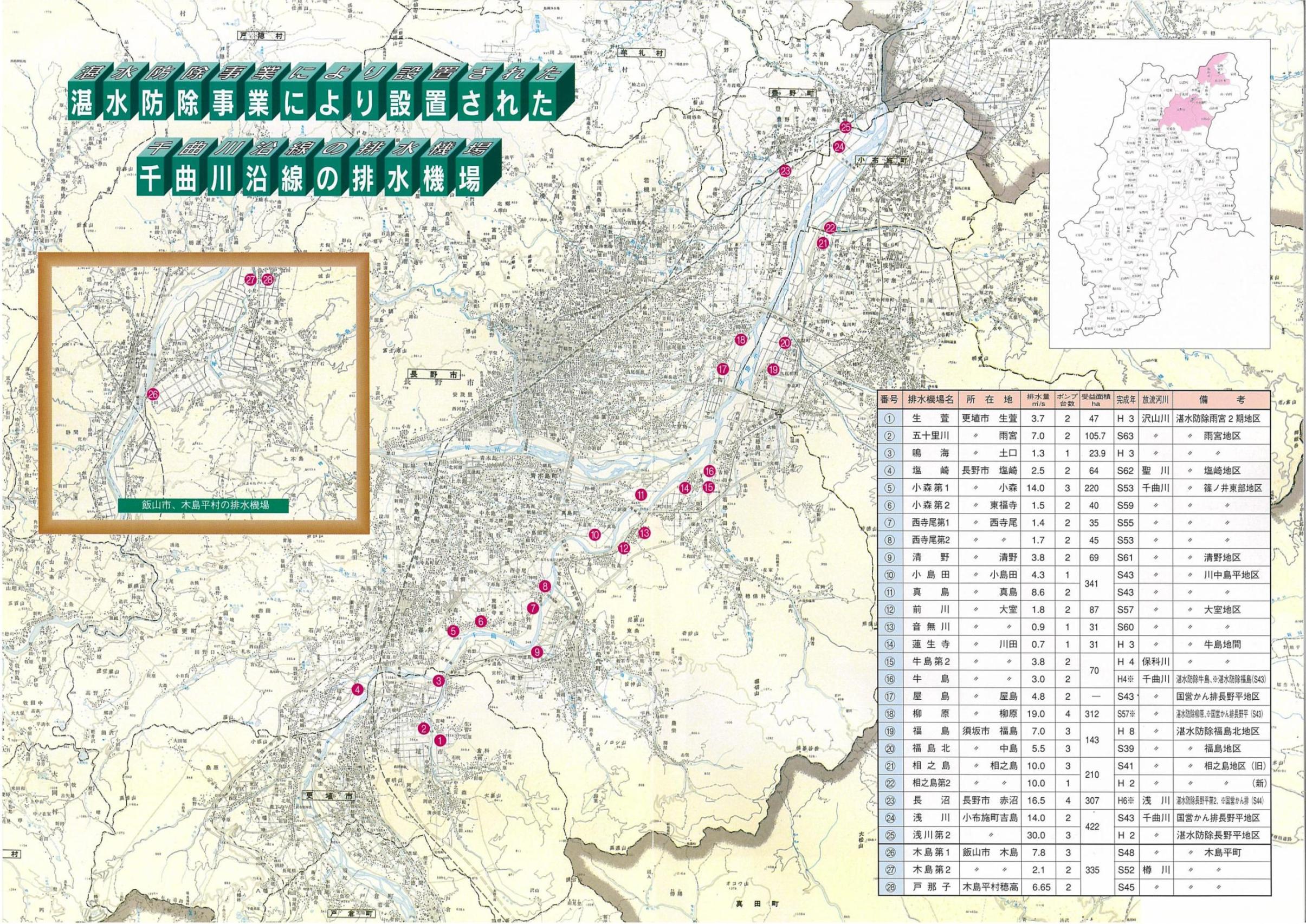Select map marker 3 on the river

pos(438,681)
